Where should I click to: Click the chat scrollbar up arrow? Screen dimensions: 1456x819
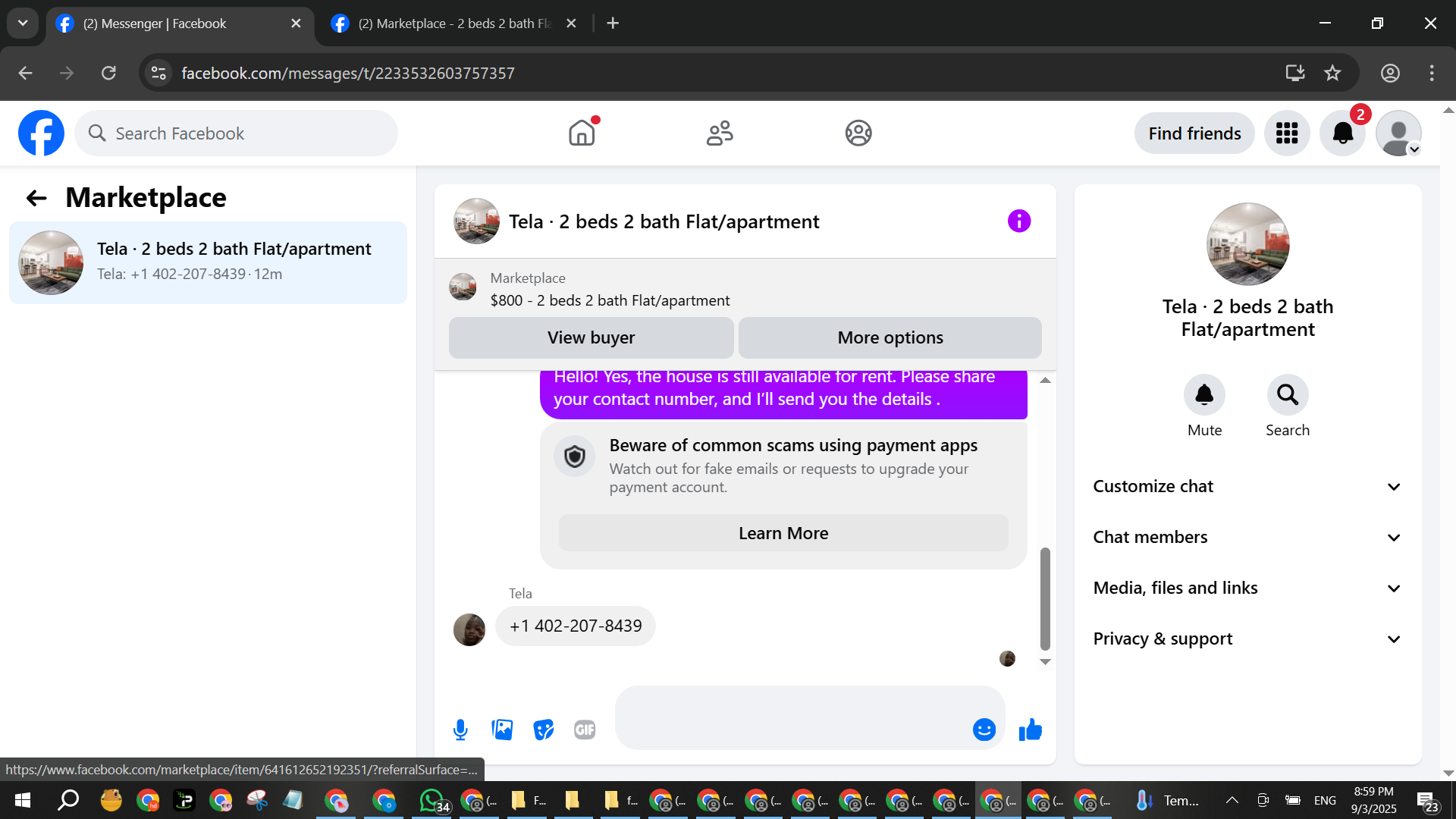pos(1045,380)
